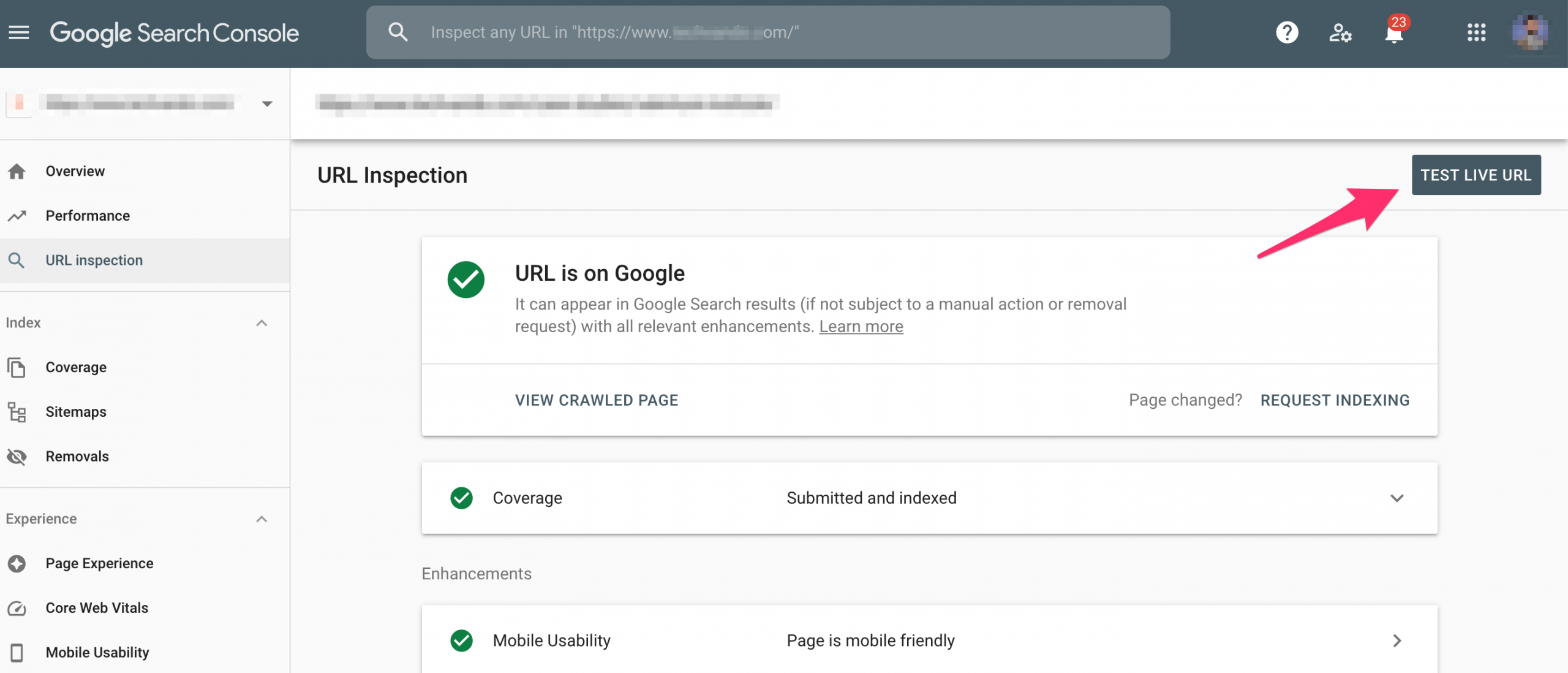Focus the Inspect any URL search field
Viewport: 1568px width, 673px height.
click(768, 32)
